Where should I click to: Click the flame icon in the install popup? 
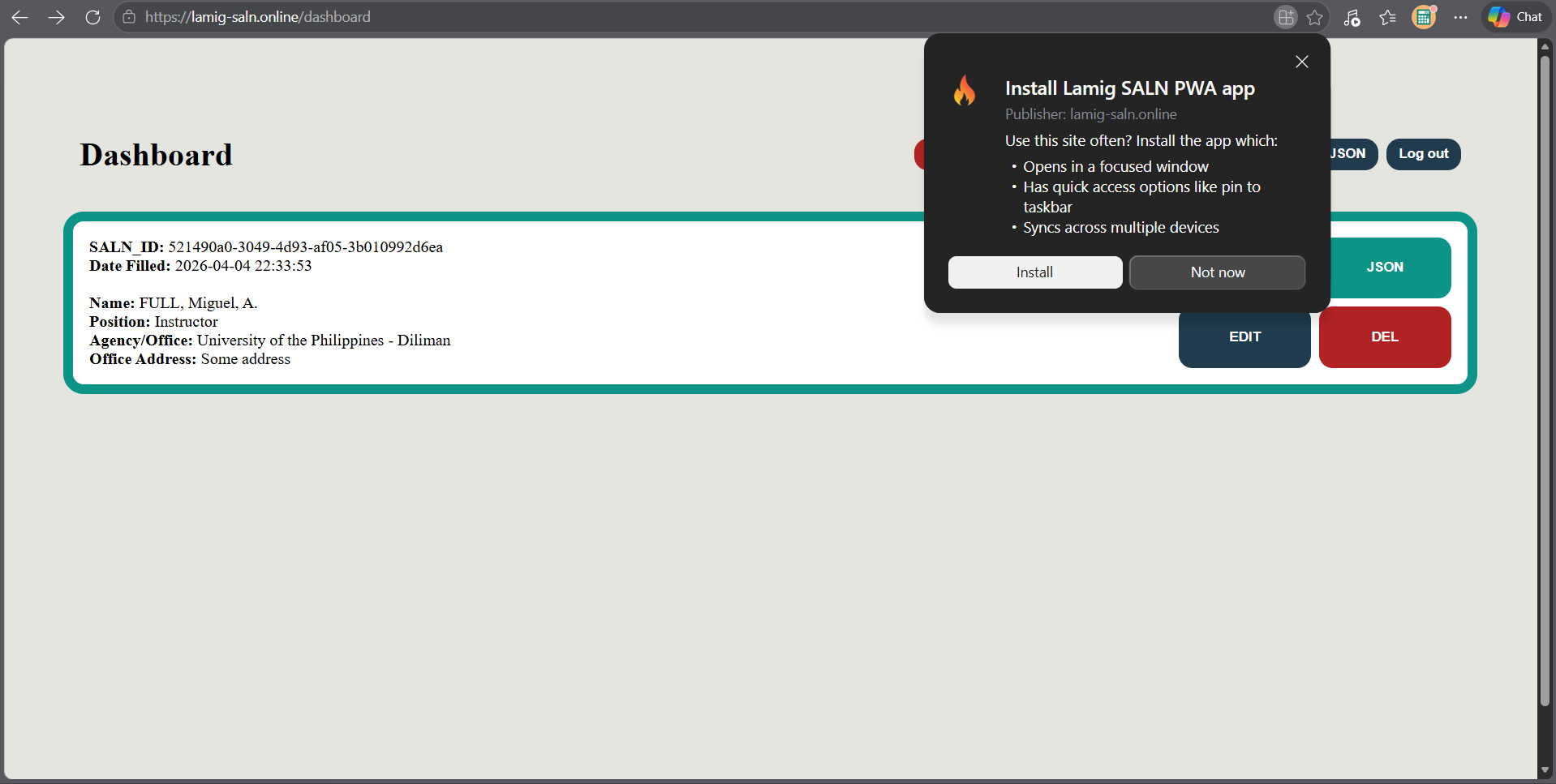(965, 90)
